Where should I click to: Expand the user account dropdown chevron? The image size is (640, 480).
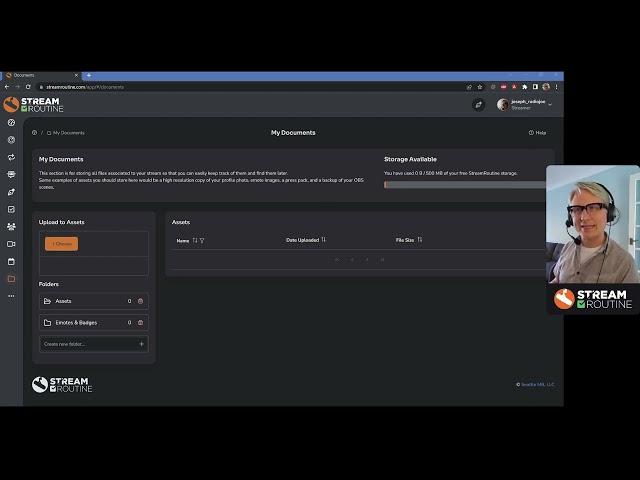pyautogui.click(x=550, y=104)
